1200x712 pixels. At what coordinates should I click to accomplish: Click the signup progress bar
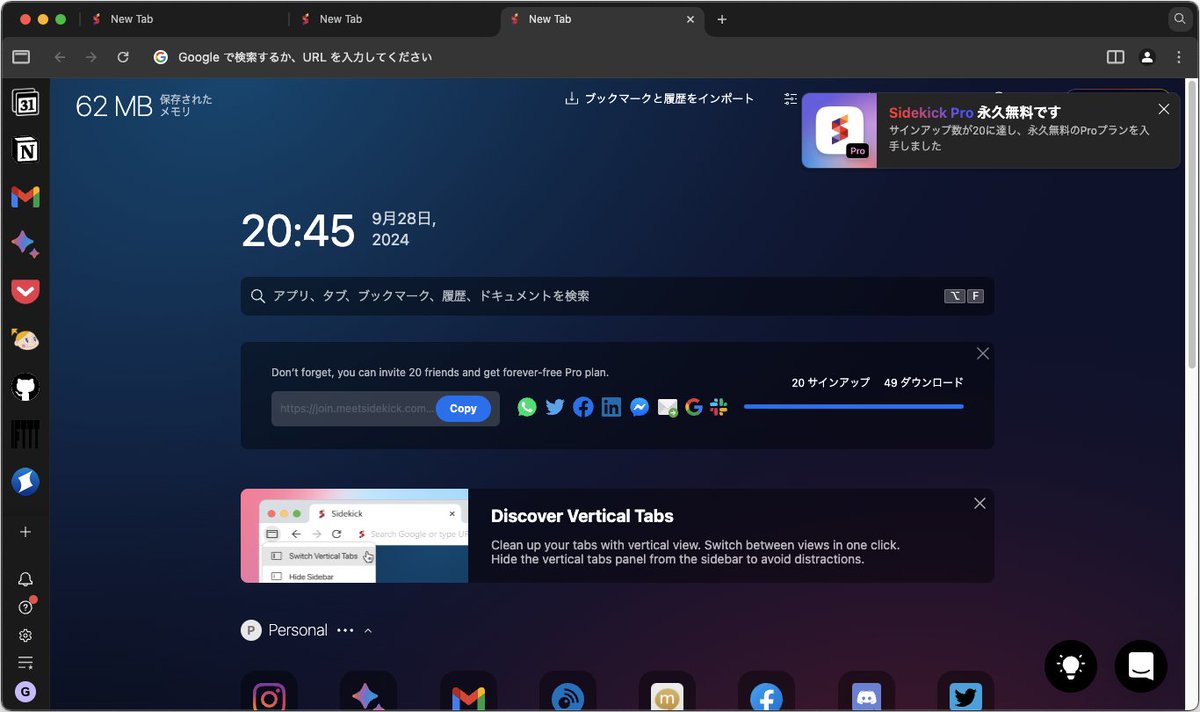(x=854, y=407)
